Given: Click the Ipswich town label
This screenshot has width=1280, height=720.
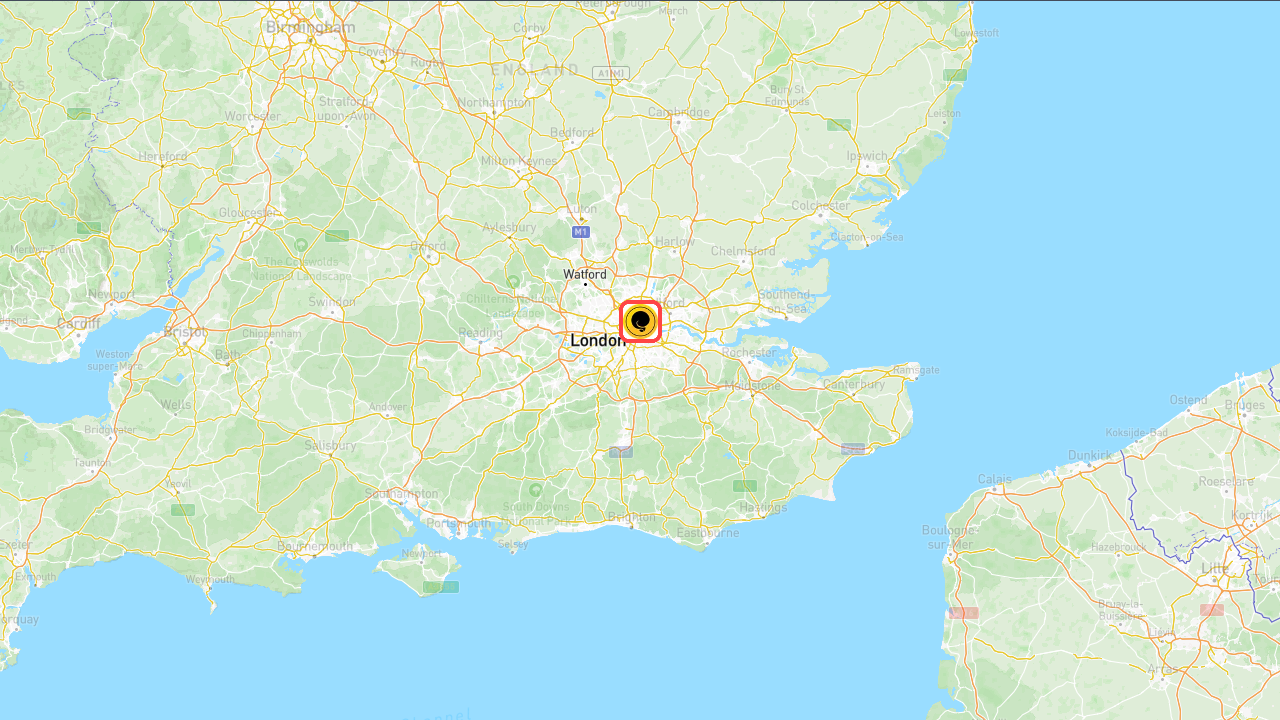Looking at the screenshot, I should (x=867, y=156).
